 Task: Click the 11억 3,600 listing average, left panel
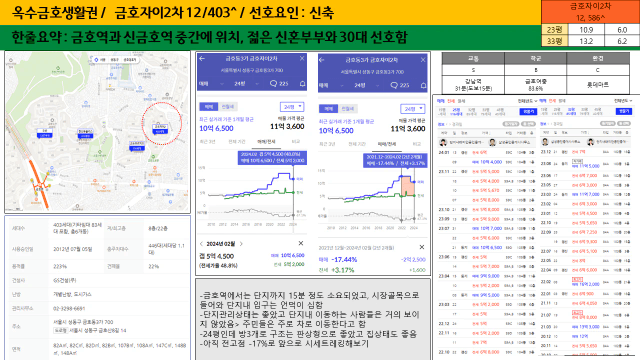[287, 127]
